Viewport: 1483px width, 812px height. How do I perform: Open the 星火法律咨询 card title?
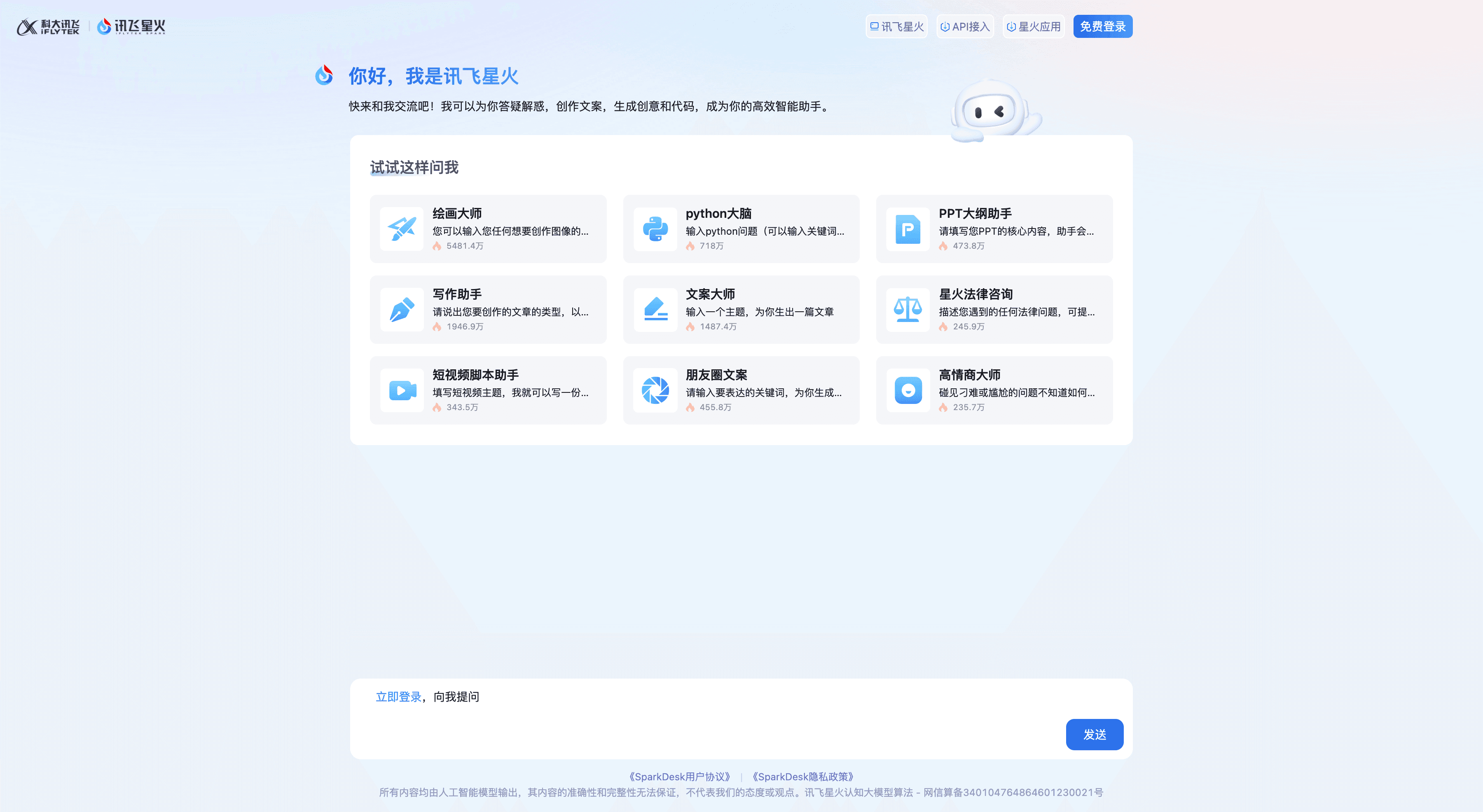coord(976,294)
